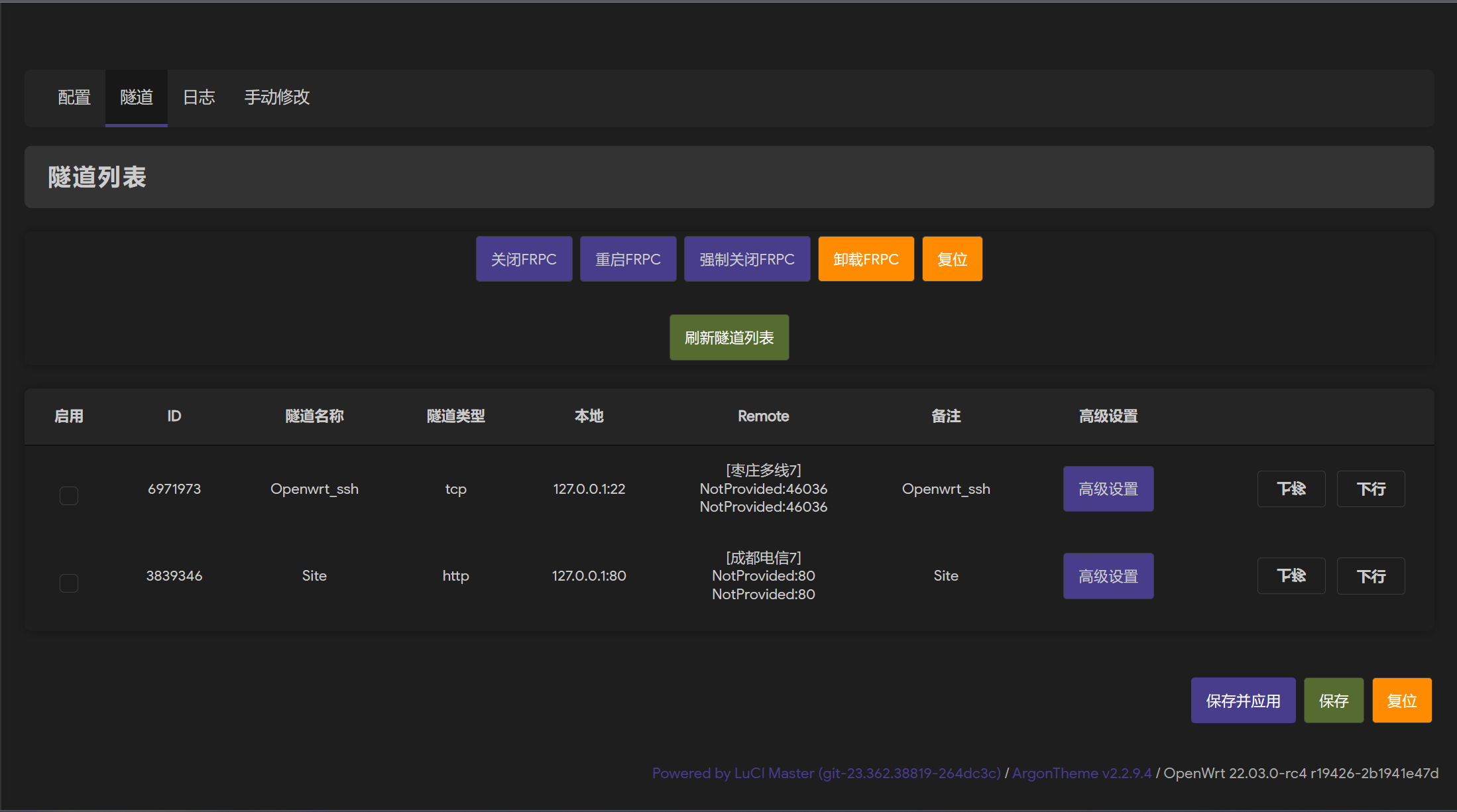Click remote node [成都电信7]
Screen dimensions: 1457x812
(764, 558)
